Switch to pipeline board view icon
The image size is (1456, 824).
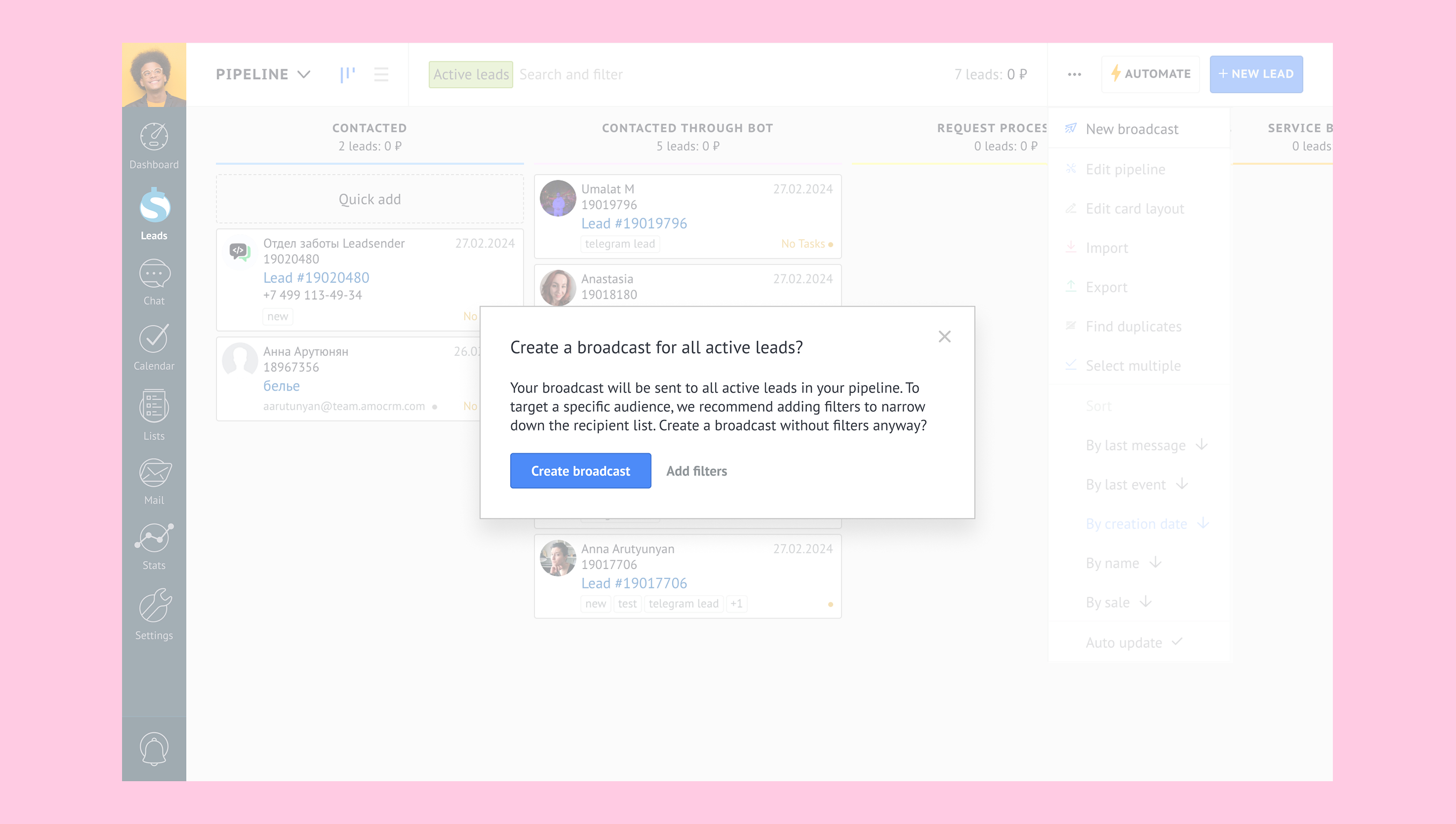pos(347,74)
